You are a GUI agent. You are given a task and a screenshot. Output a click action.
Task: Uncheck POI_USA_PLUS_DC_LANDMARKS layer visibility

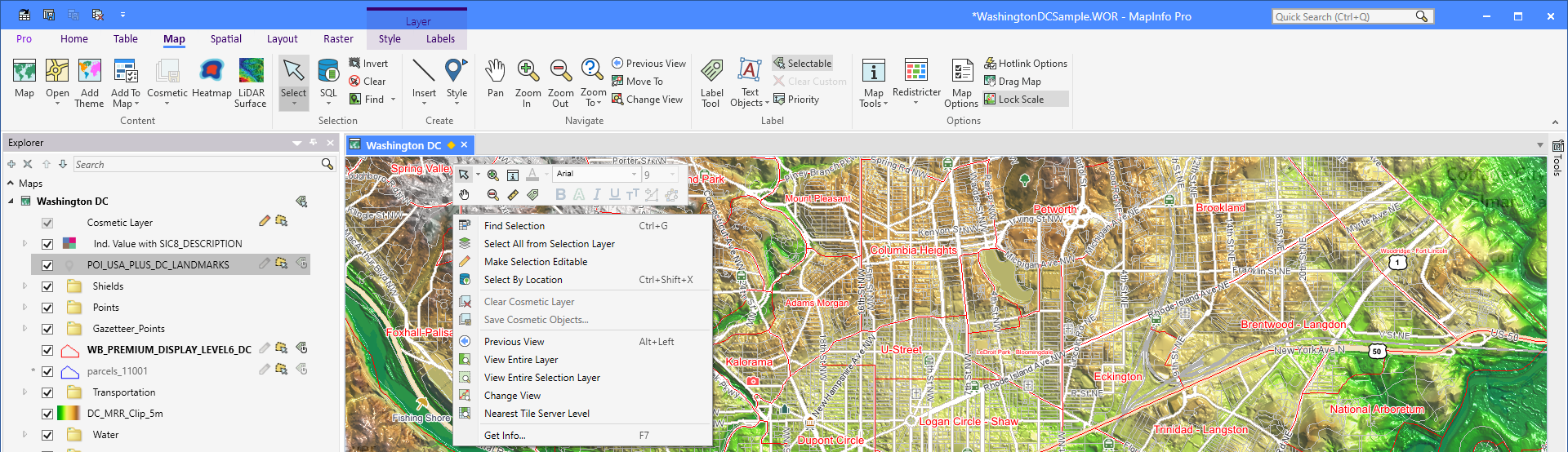tap(47, 264)
